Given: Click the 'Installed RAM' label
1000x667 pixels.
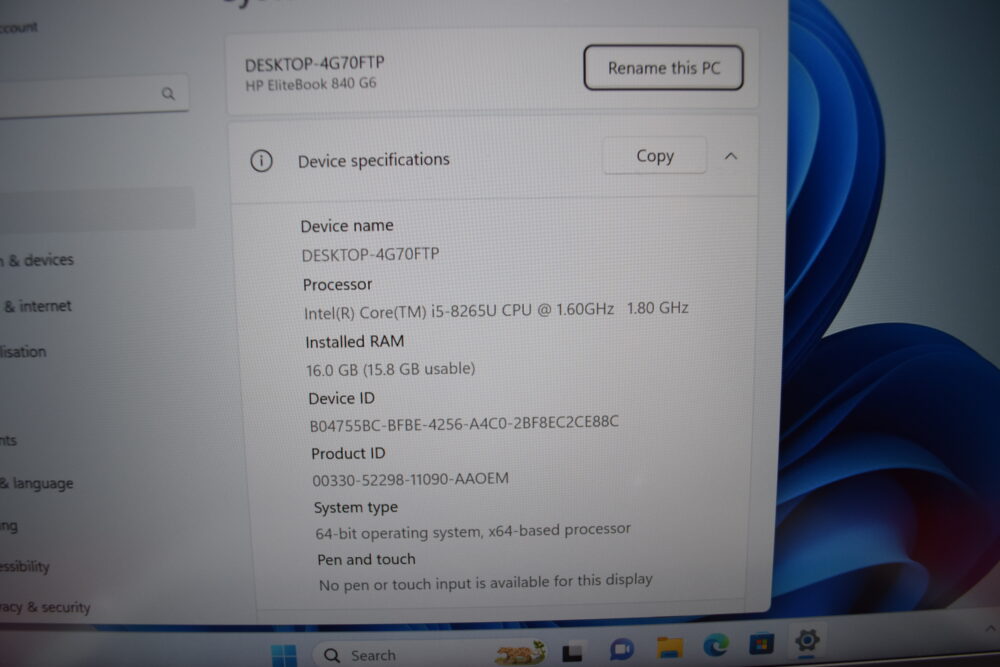Looking at the screenshot, I should point(355,342).
